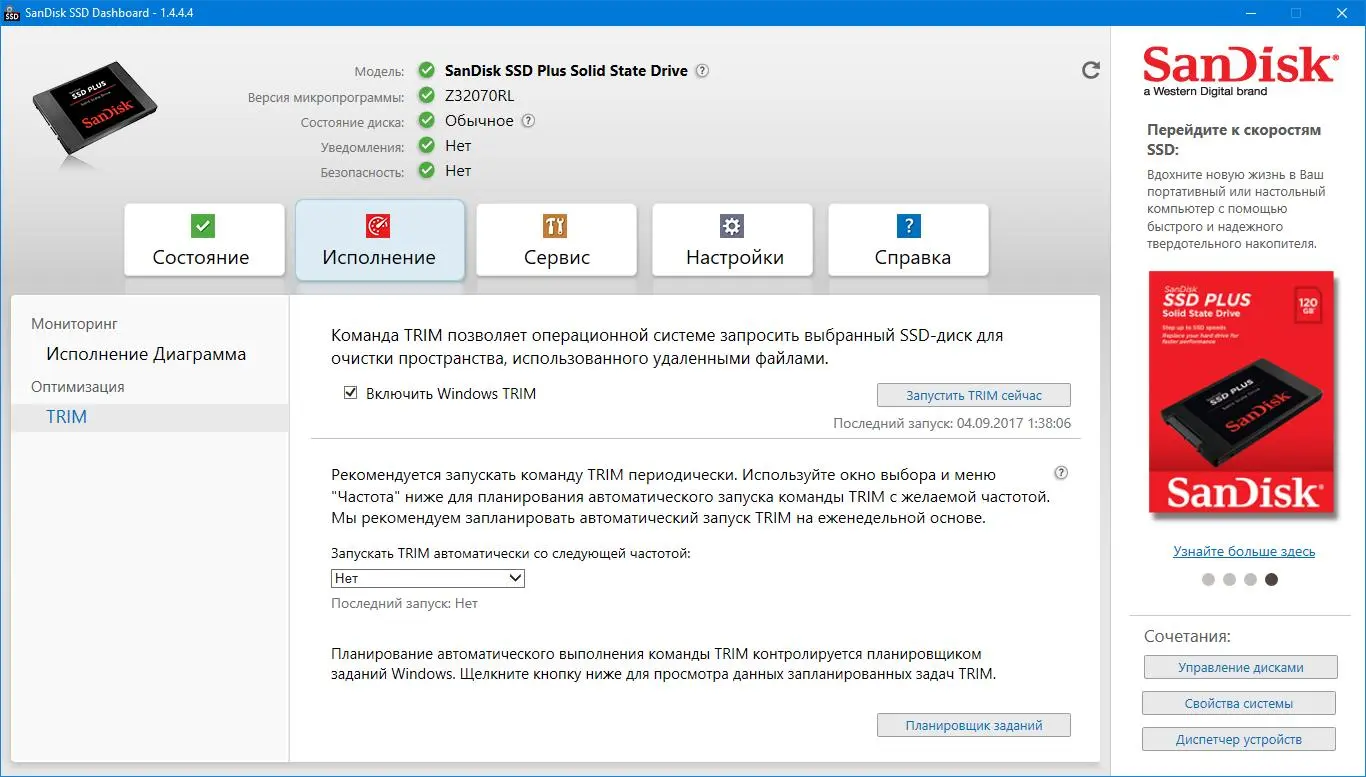Select the first carousel dot under the ad

tap(1208, 579)
